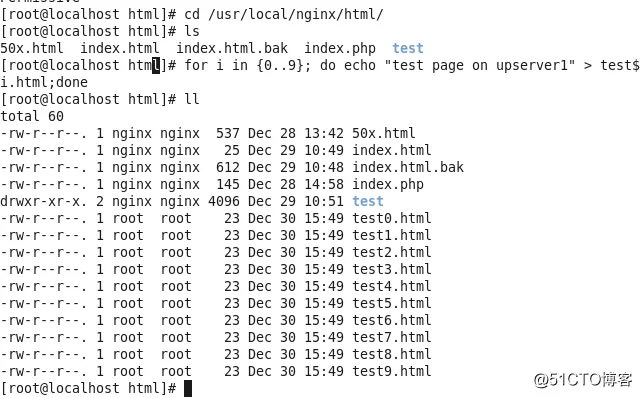Click the drwxr-xr-x. permissions string
The height and width of the screenshot is (398, 642).
click(43, 201)
